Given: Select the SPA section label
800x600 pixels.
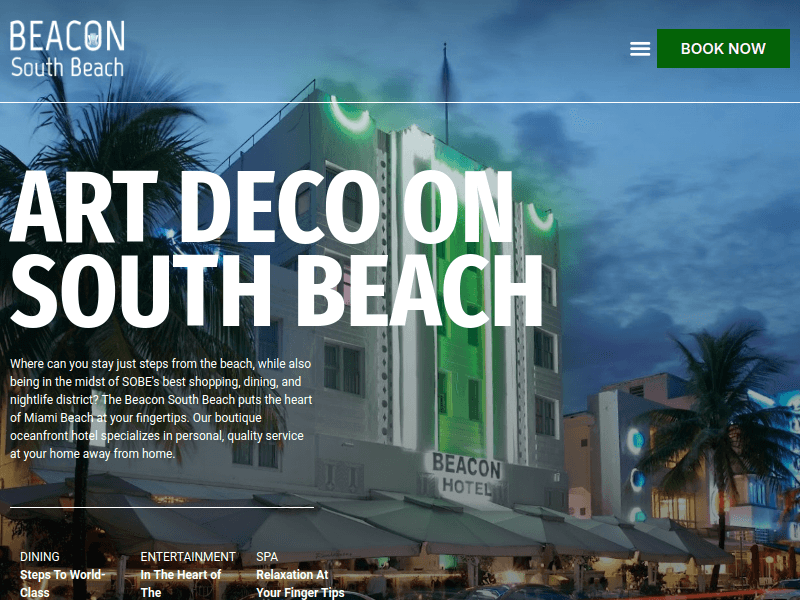Looking at the screenshot, I should pyautogui.click(x=268, y=556).
